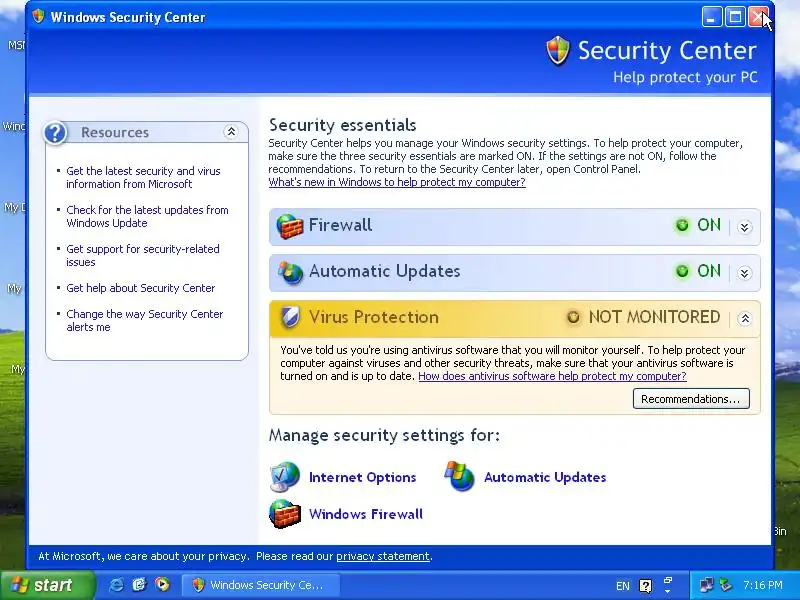Open Get support for security-related issues
This screenshot has height=600, width=800.
coord(143,255)
